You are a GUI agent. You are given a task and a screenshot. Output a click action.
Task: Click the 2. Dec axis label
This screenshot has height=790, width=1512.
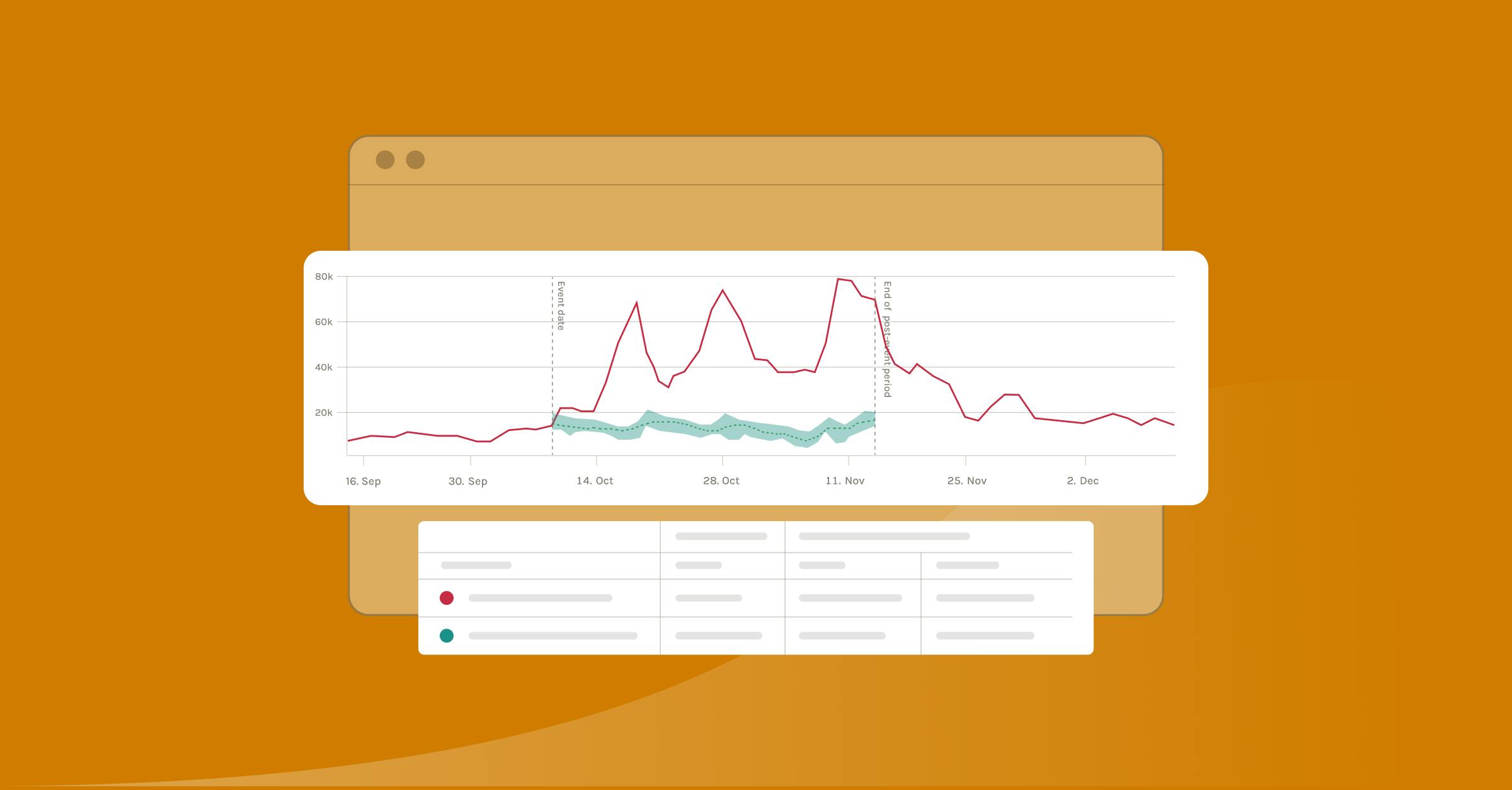coord(1082,481)
